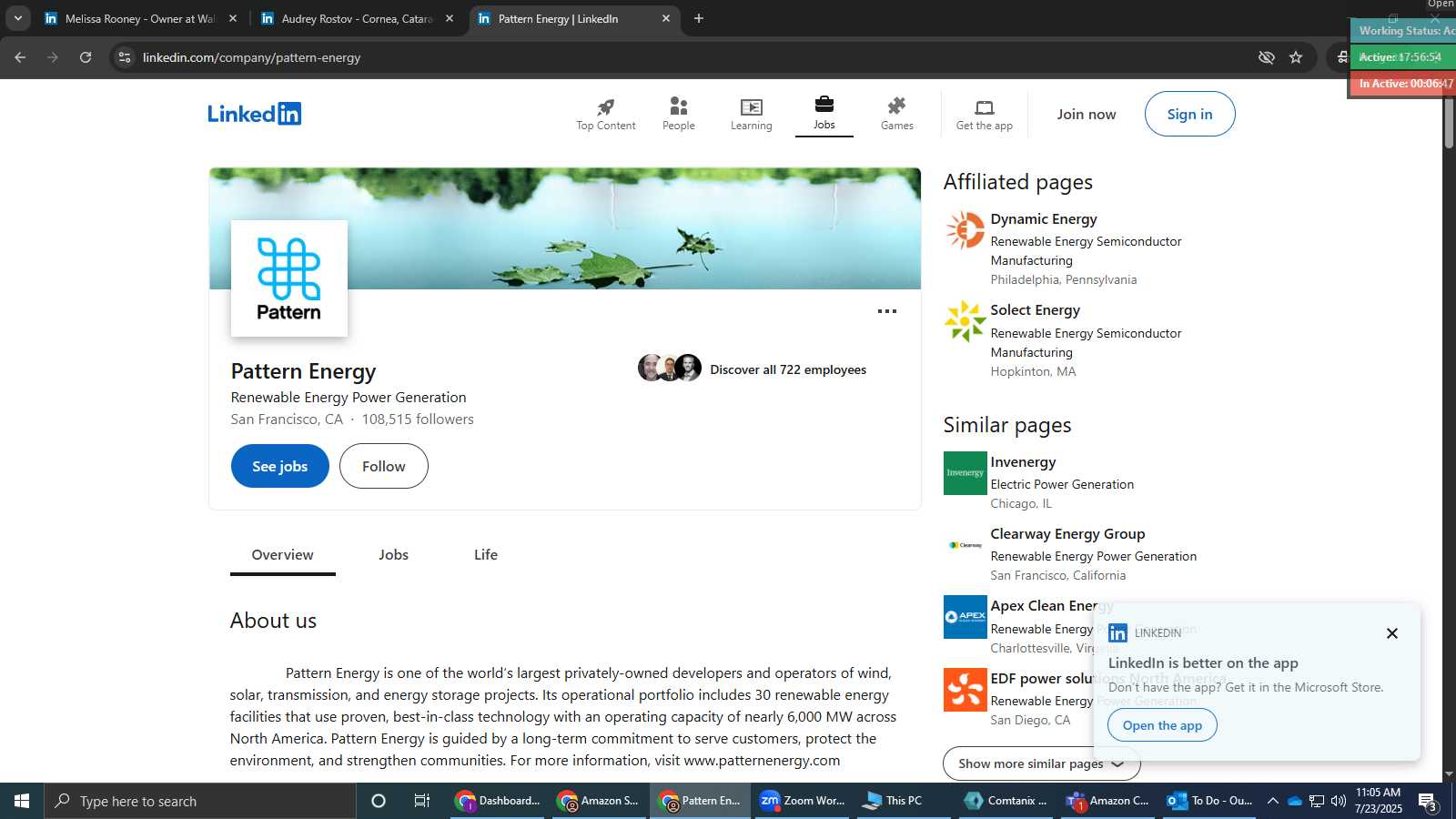Open the volume control
The image size is (1456, 819).
coord(1338,801)
